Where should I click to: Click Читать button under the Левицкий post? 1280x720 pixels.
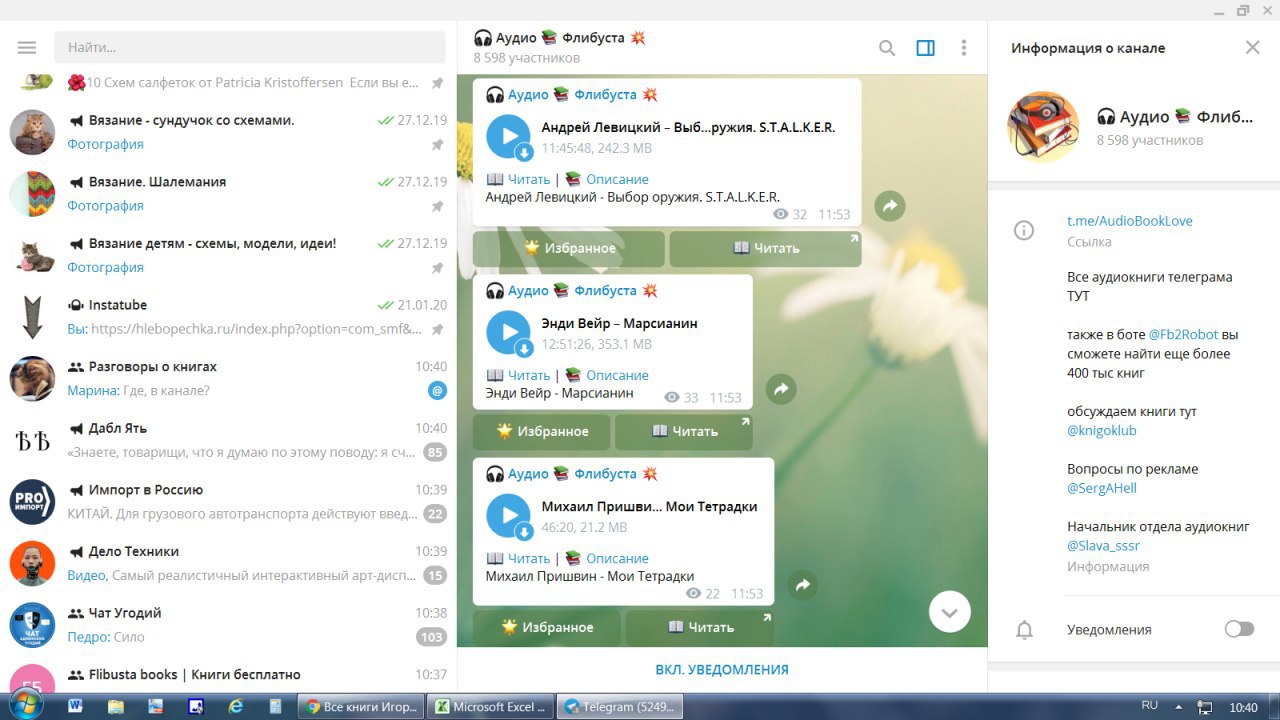pyautogui.click(x=765, y=248)
